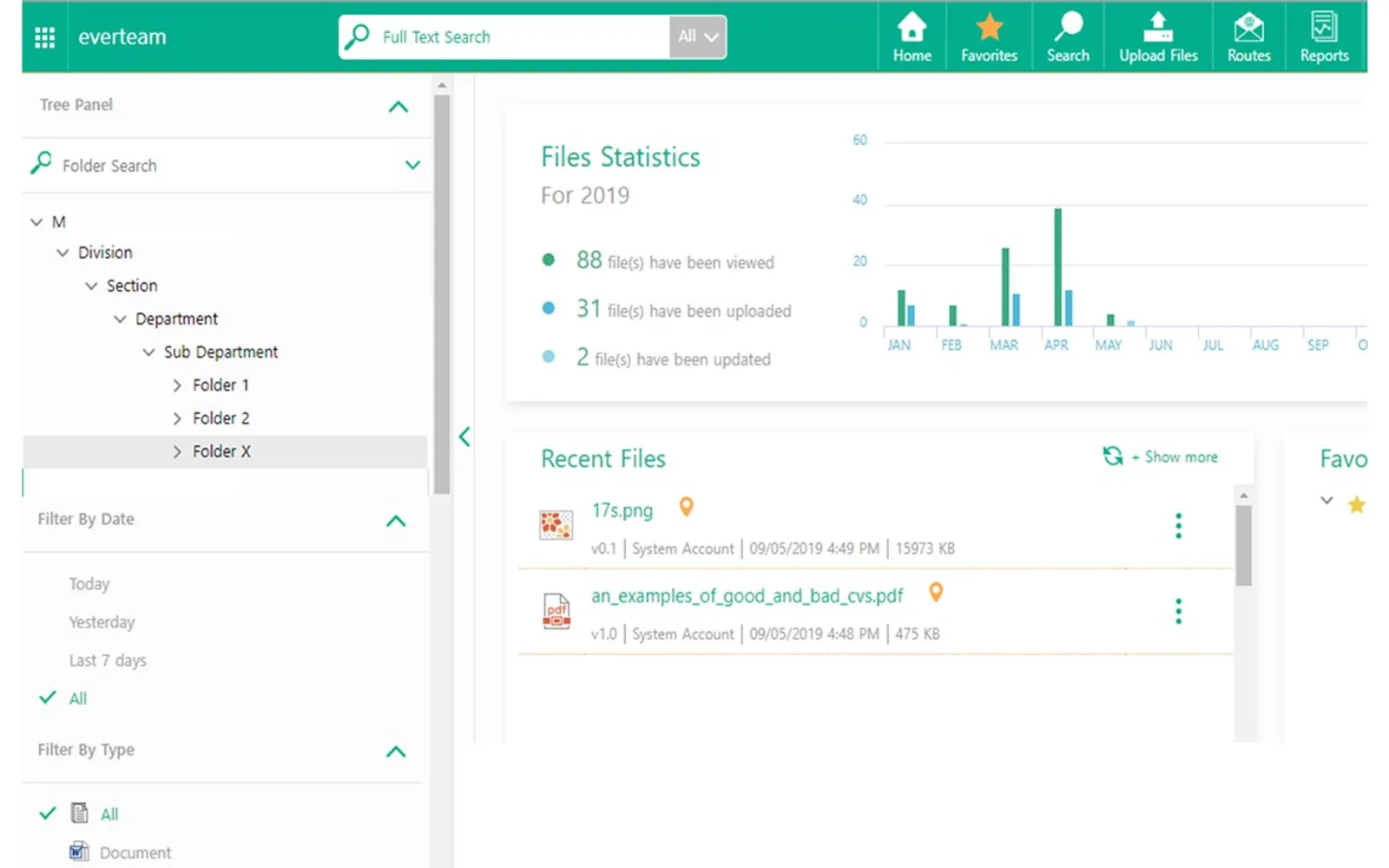Open an_examples_of_good_and_bad_cvs.pdf file link

click(747, 596)
